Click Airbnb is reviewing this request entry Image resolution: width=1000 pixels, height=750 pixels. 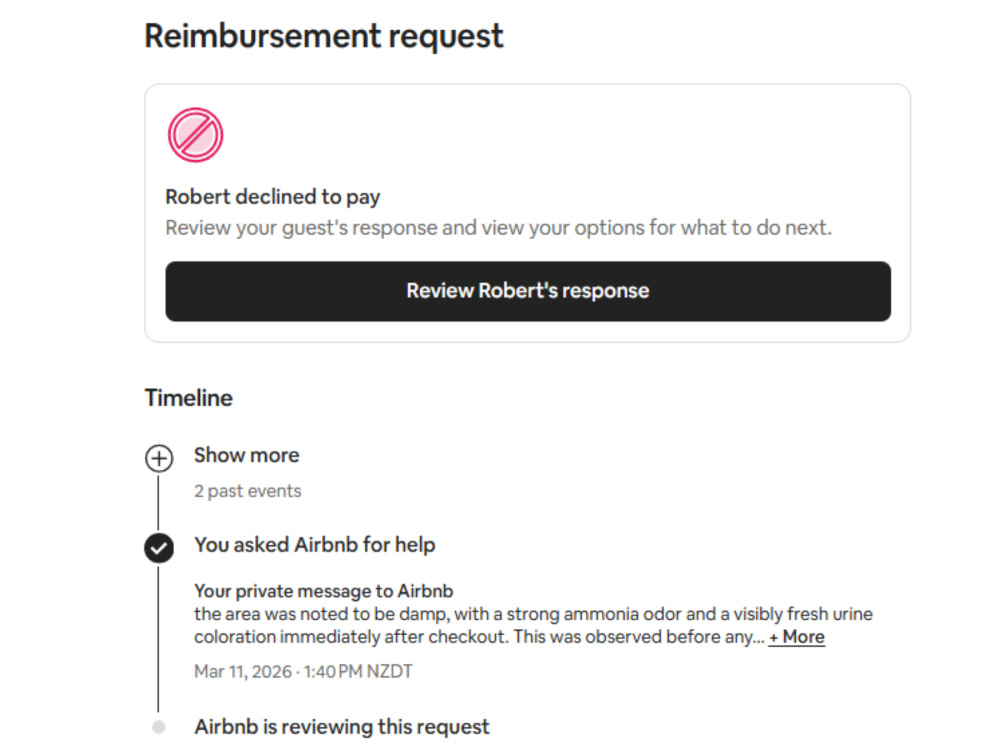pos(342,727)
